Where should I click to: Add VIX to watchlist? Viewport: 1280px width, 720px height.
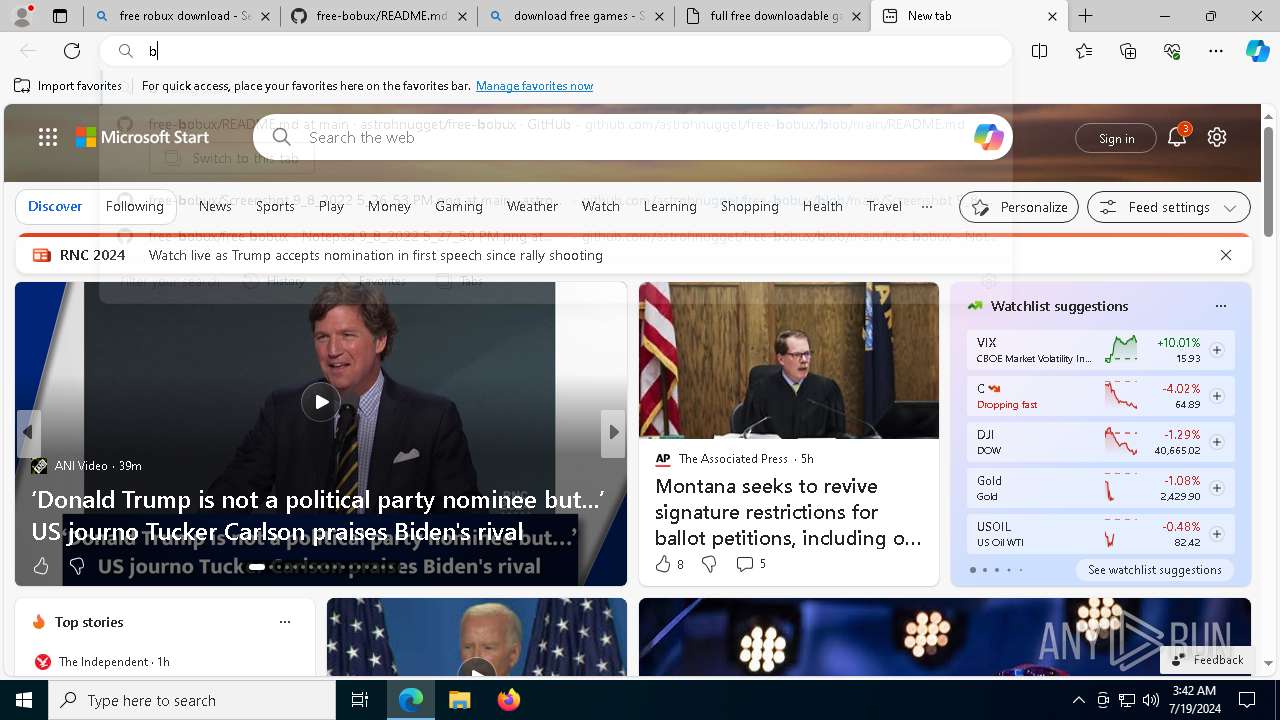[1216, 350]
